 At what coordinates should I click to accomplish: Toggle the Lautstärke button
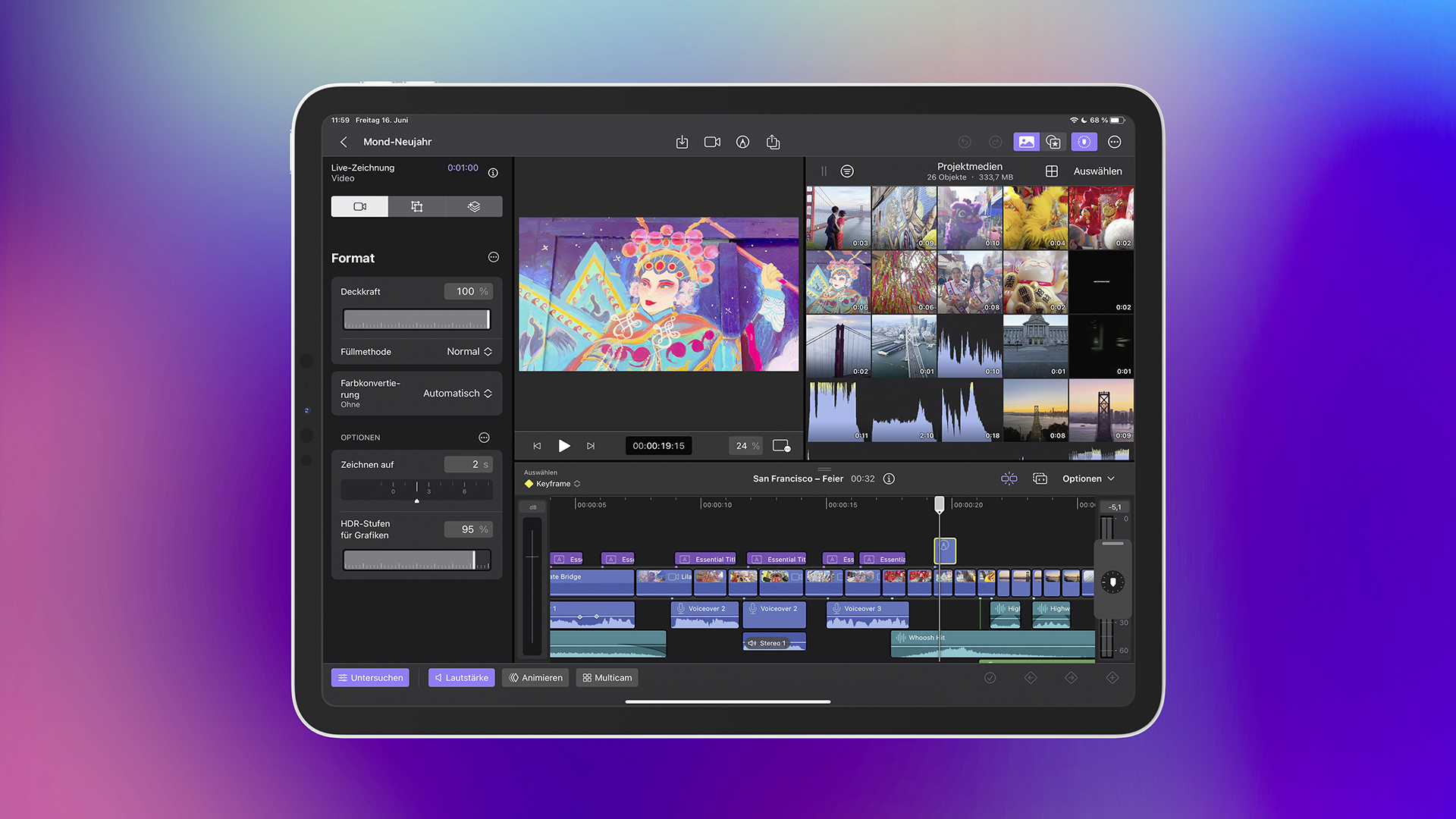(x=461, y=678)
